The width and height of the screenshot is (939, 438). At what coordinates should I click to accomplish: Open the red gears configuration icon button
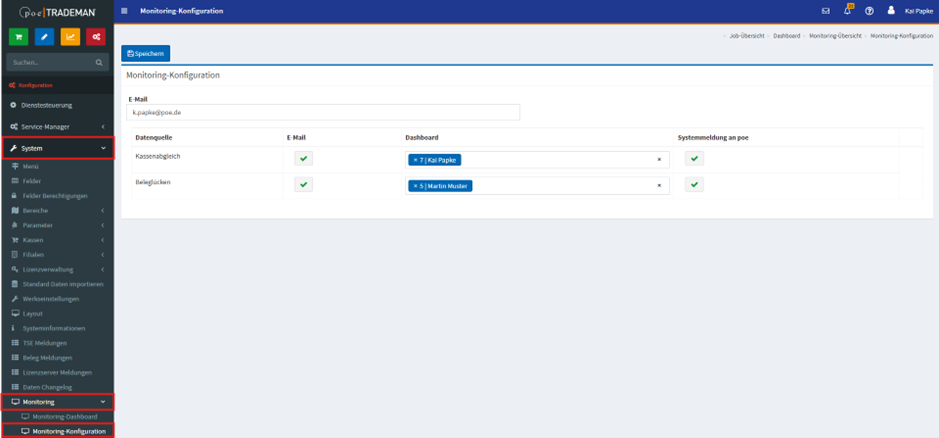pyautogui.click(x=96, y=37)
